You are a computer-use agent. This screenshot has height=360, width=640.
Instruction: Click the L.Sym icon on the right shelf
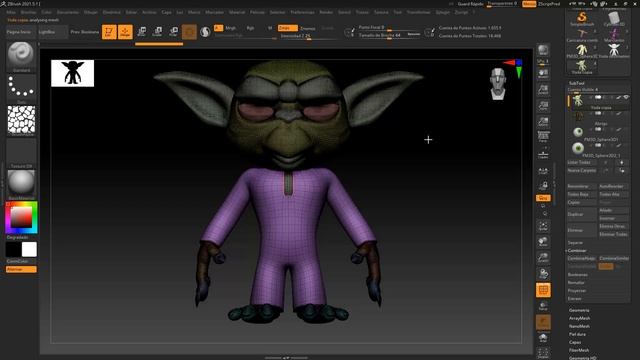543,171
